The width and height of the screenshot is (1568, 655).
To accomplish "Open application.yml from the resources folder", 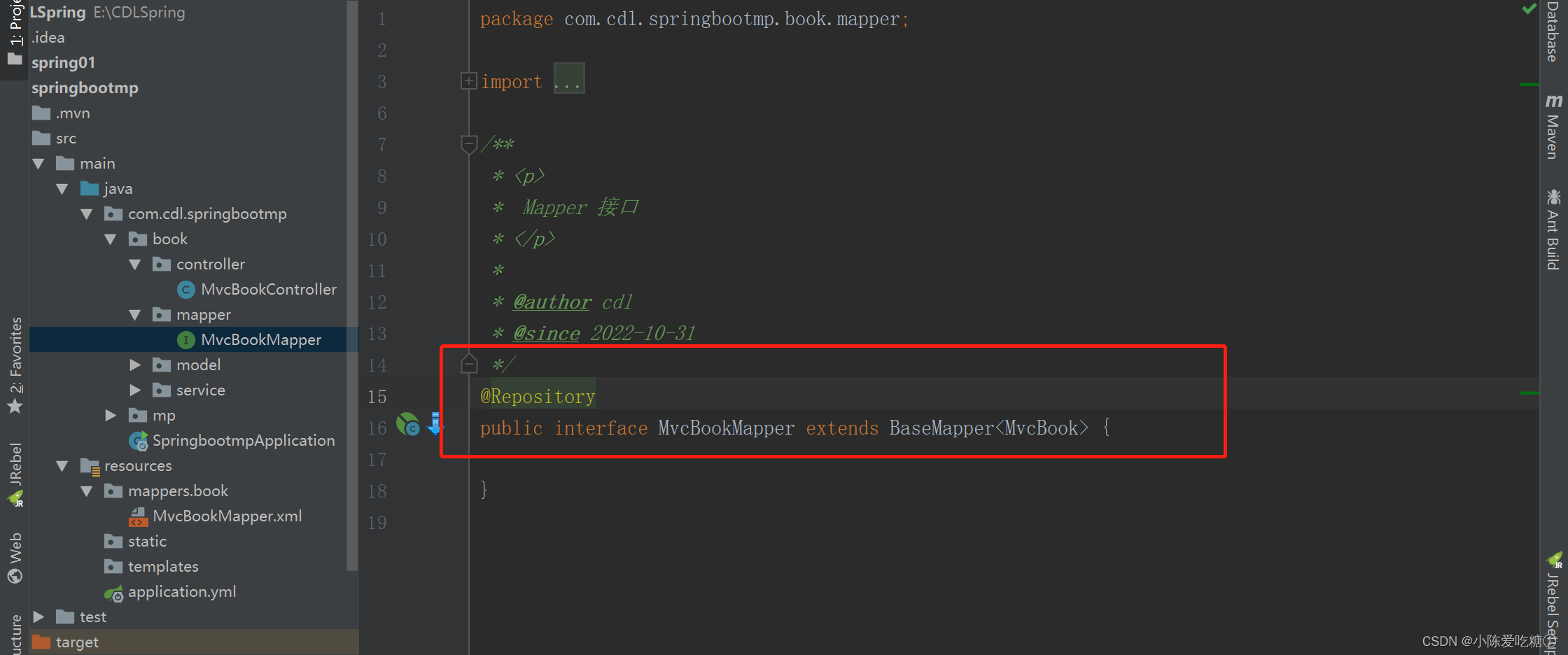I will pos(182,591).
